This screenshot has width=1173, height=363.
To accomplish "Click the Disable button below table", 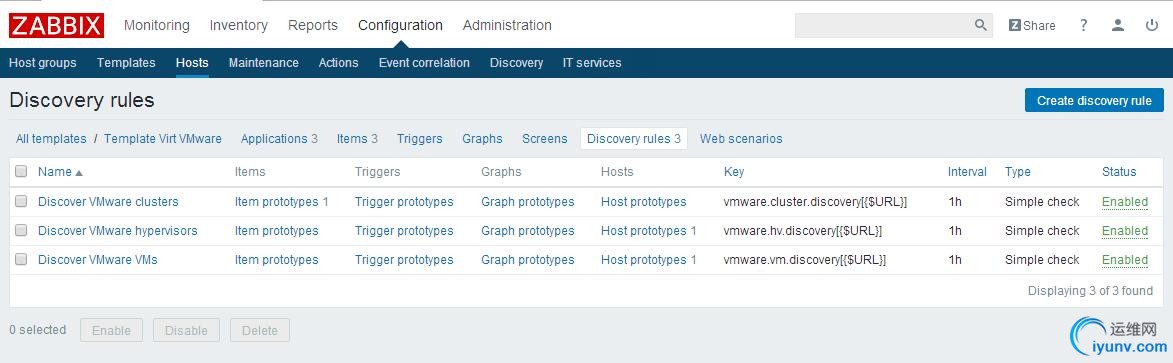I will point(186,330).
